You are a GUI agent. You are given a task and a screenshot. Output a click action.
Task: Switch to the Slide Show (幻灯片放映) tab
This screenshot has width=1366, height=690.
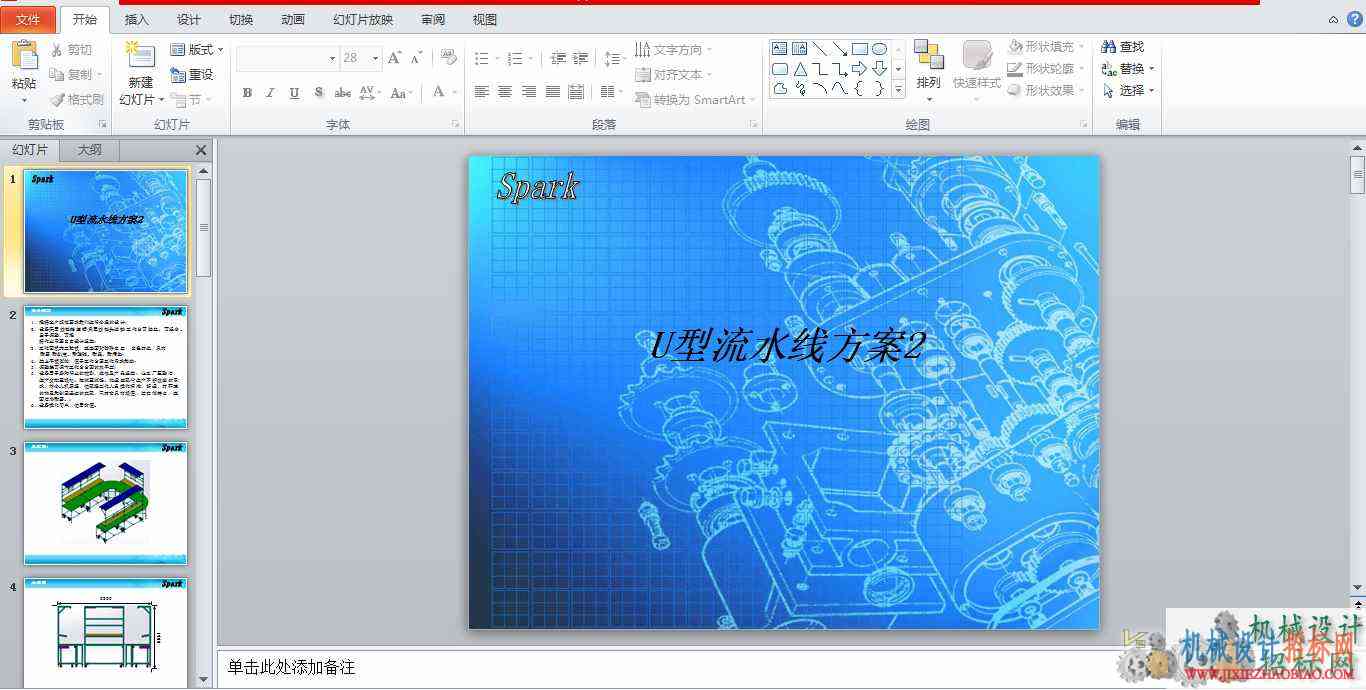pos(363,20)
